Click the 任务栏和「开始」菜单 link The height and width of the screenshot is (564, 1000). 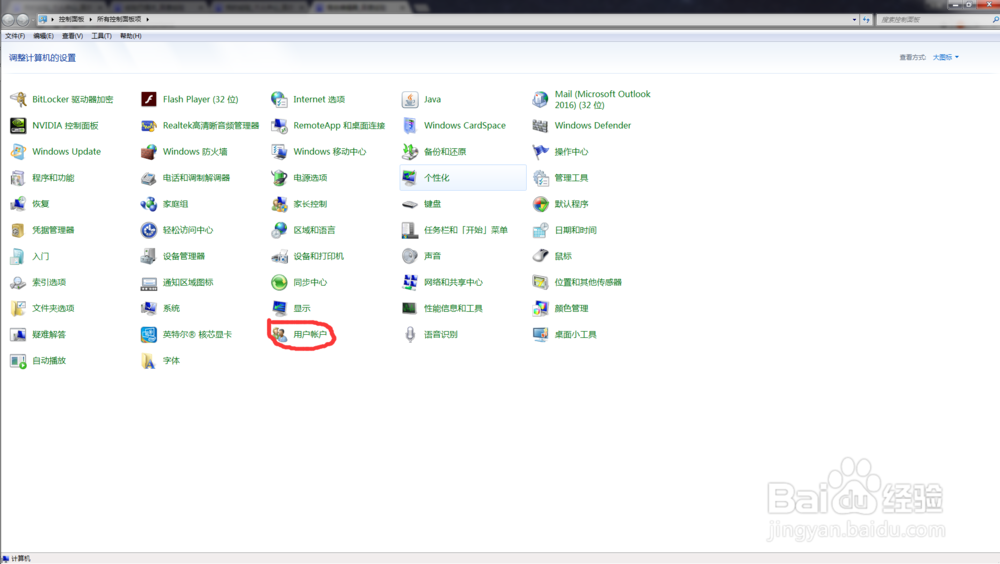point(466,230)
